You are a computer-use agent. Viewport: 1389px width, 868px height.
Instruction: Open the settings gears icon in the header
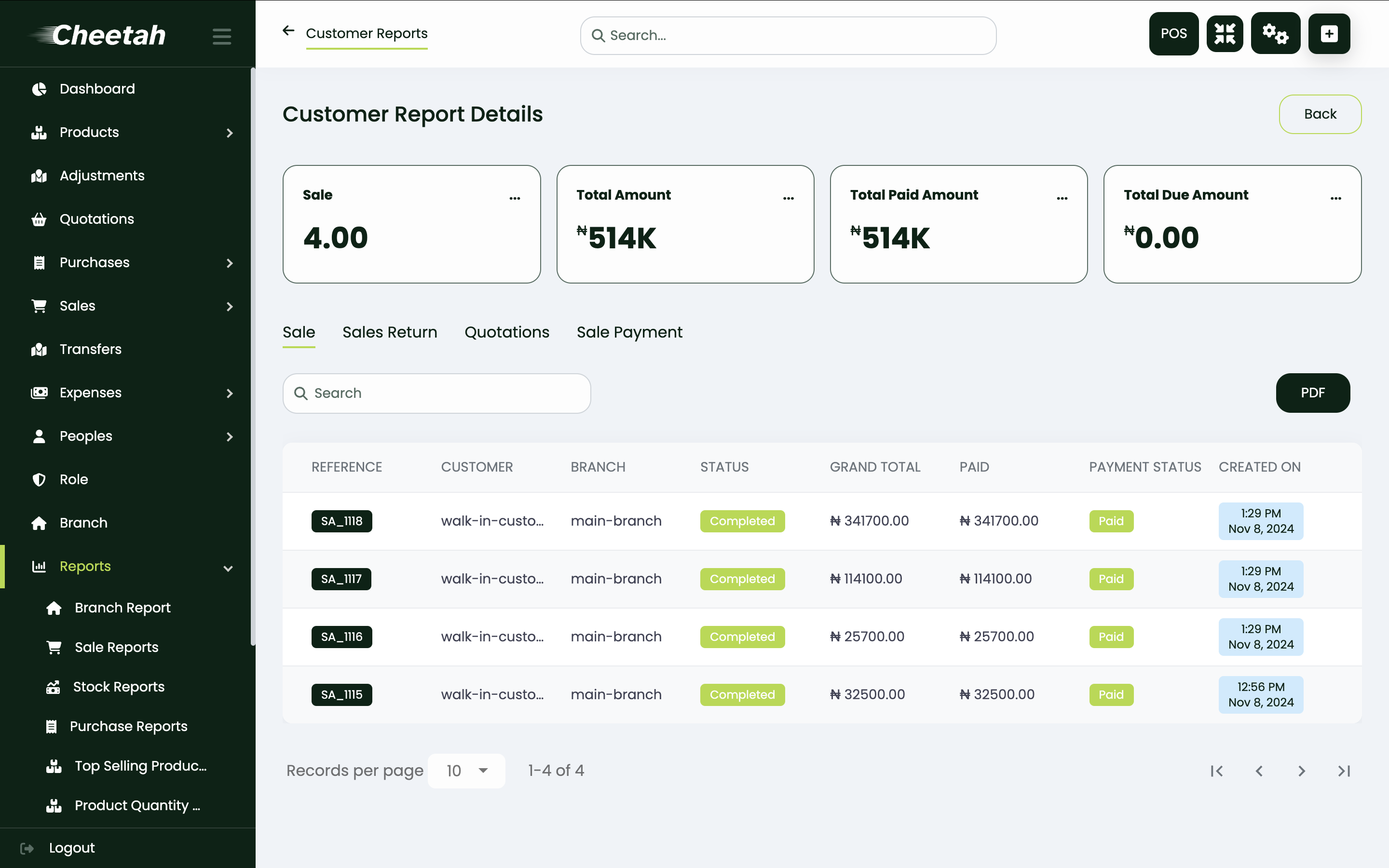coord(1275,33)
